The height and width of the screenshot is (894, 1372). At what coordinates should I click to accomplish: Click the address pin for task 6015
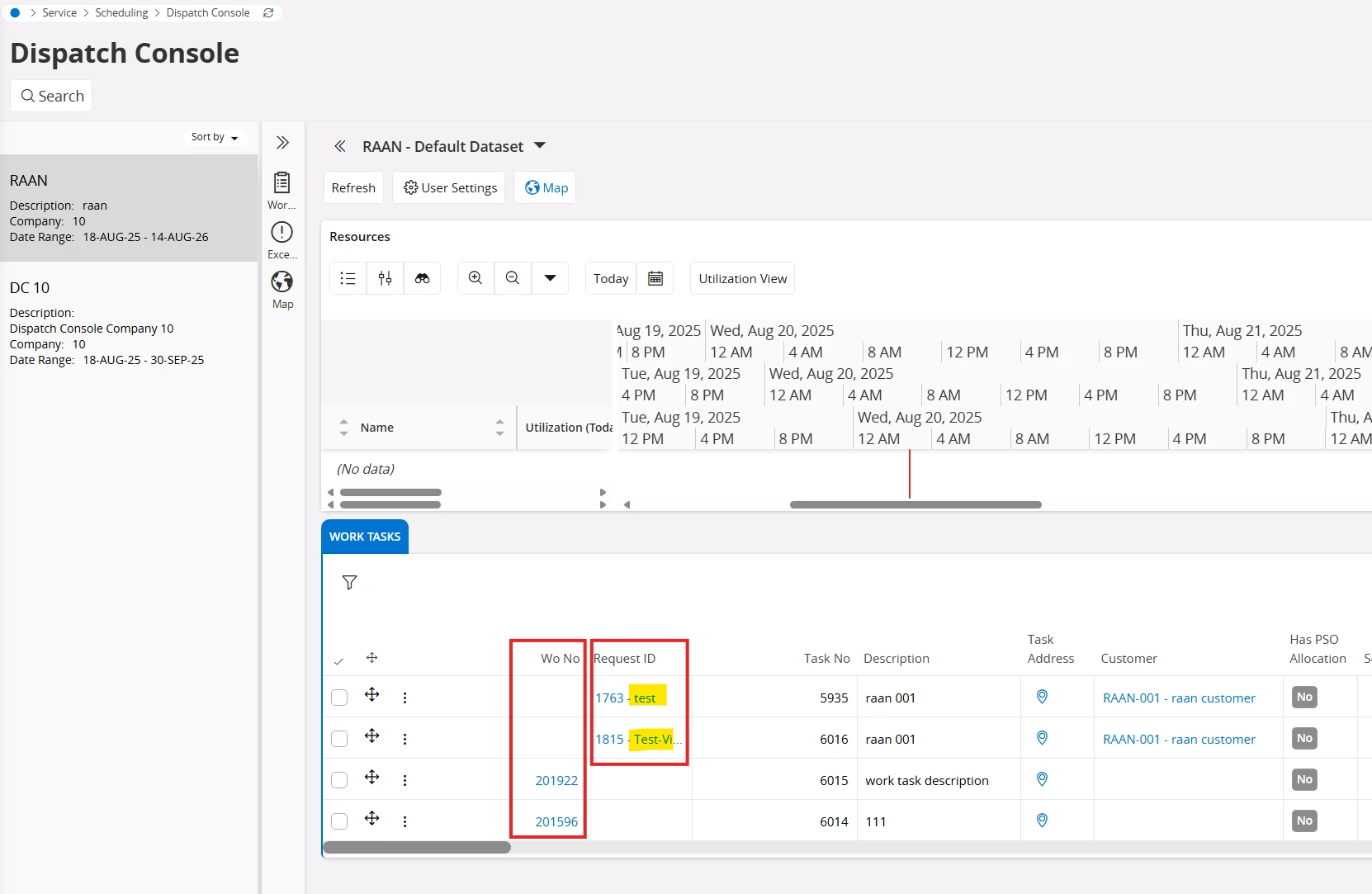pyautogui.click(x=1042, y=779)
